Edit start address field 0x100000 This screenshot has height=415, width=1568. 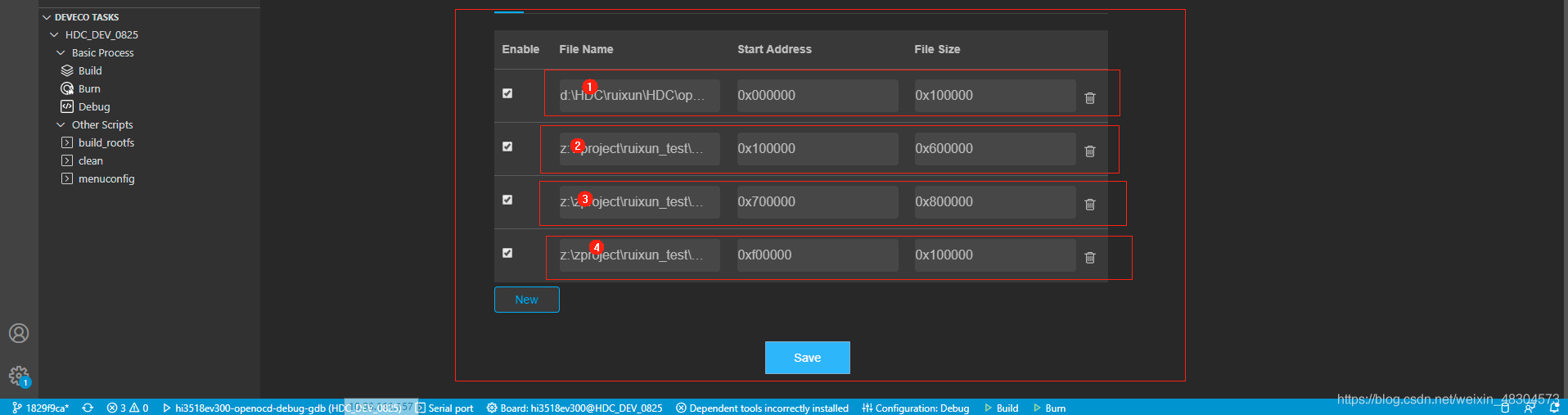(818, 149)
